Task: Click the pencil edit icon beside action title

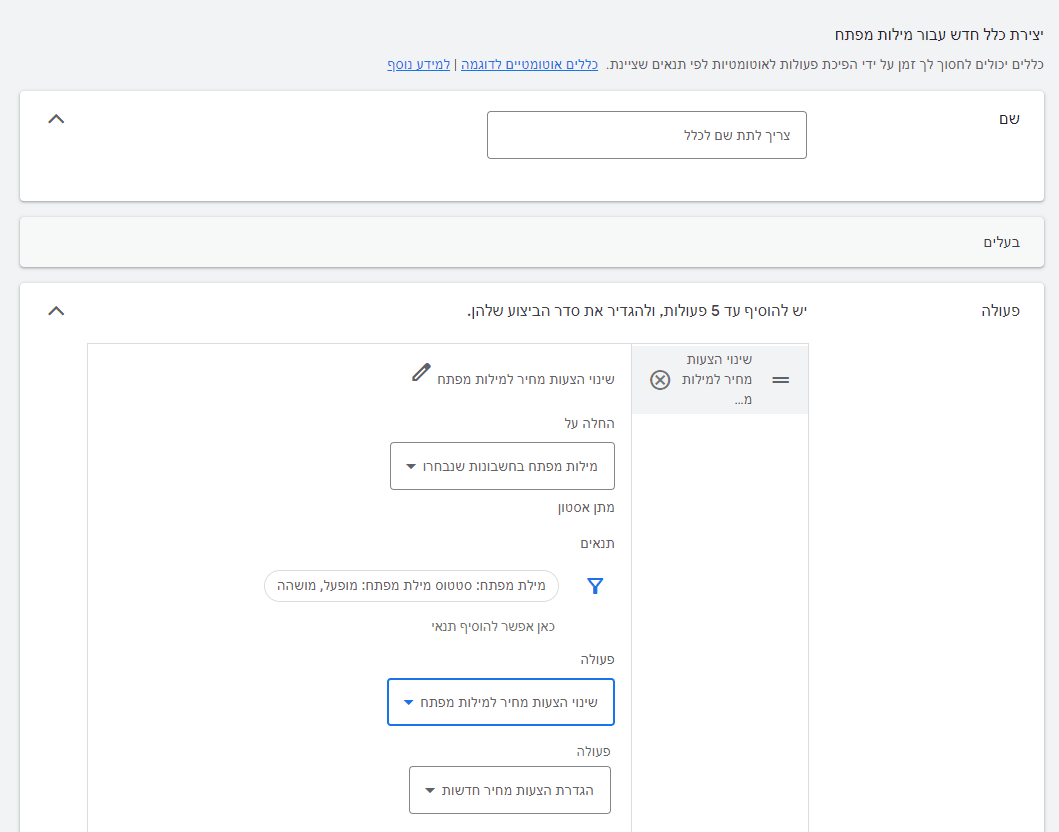Action: 421,373
